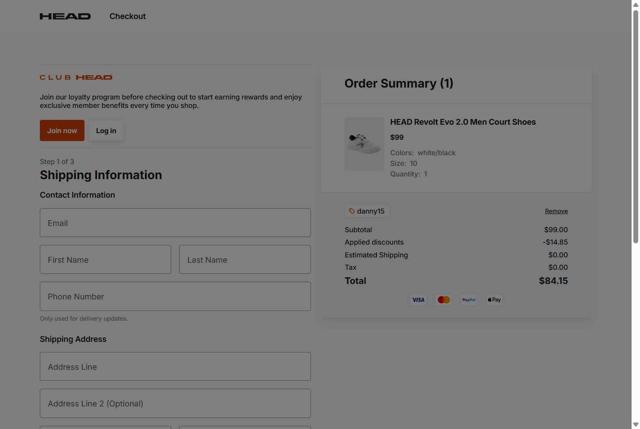Remove the danny15 discount code
The width and height of the screenshot is (640, 429).
(x=556, y=211)
